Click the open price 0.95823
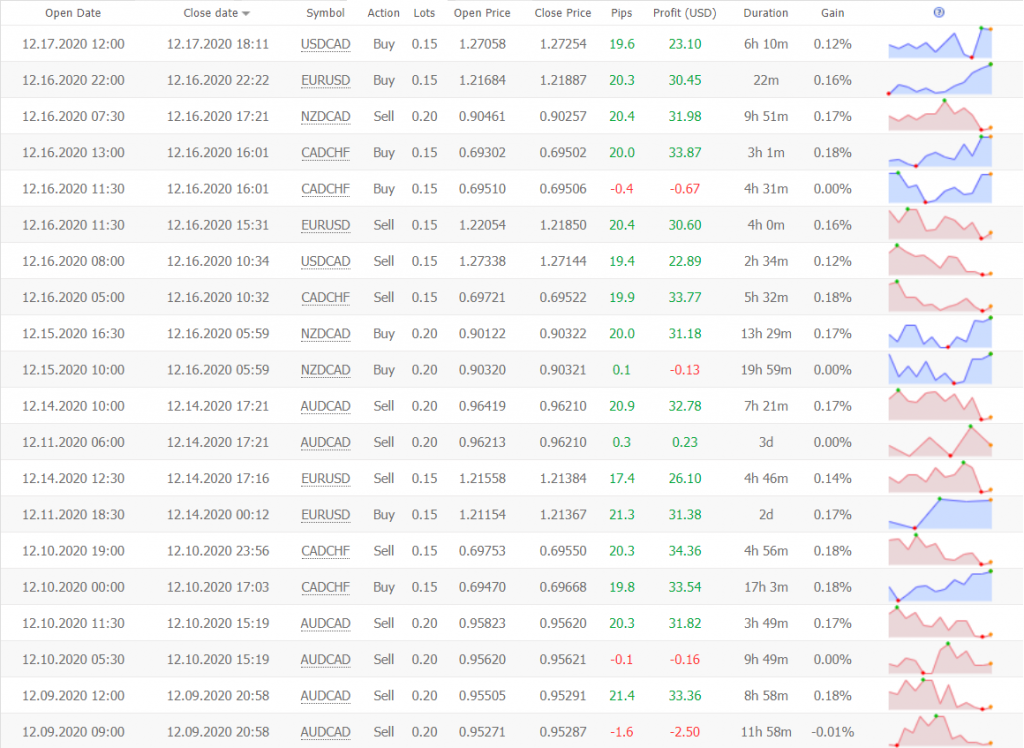 [482, 624]
